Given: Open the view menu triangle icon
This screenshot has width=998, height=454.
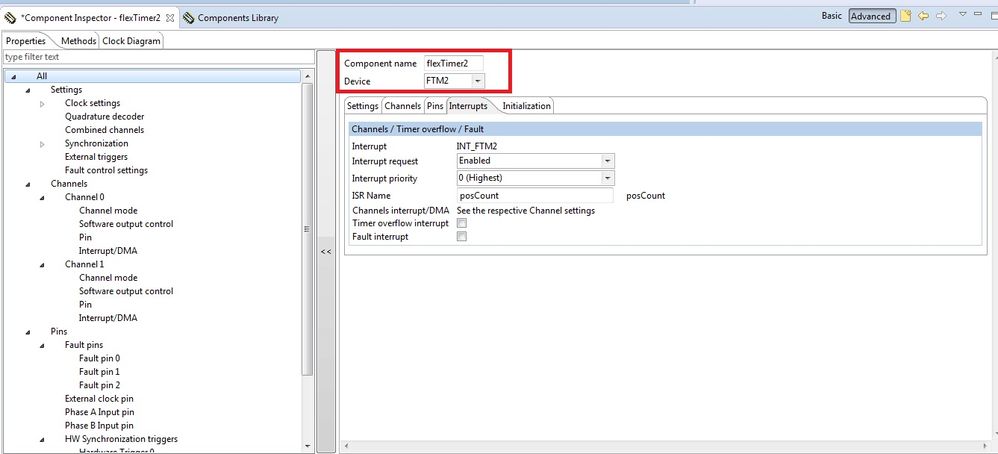Looking at the screenshot, I should click(x=963, y=14).
